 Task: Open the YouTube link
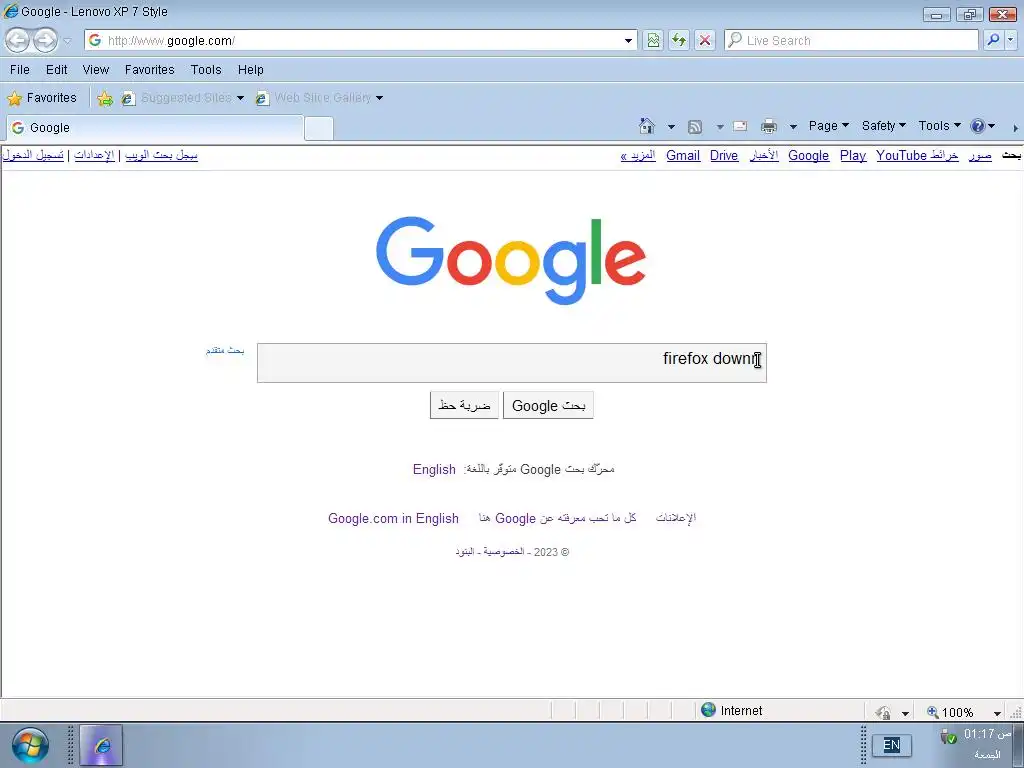tap(901, 155)
